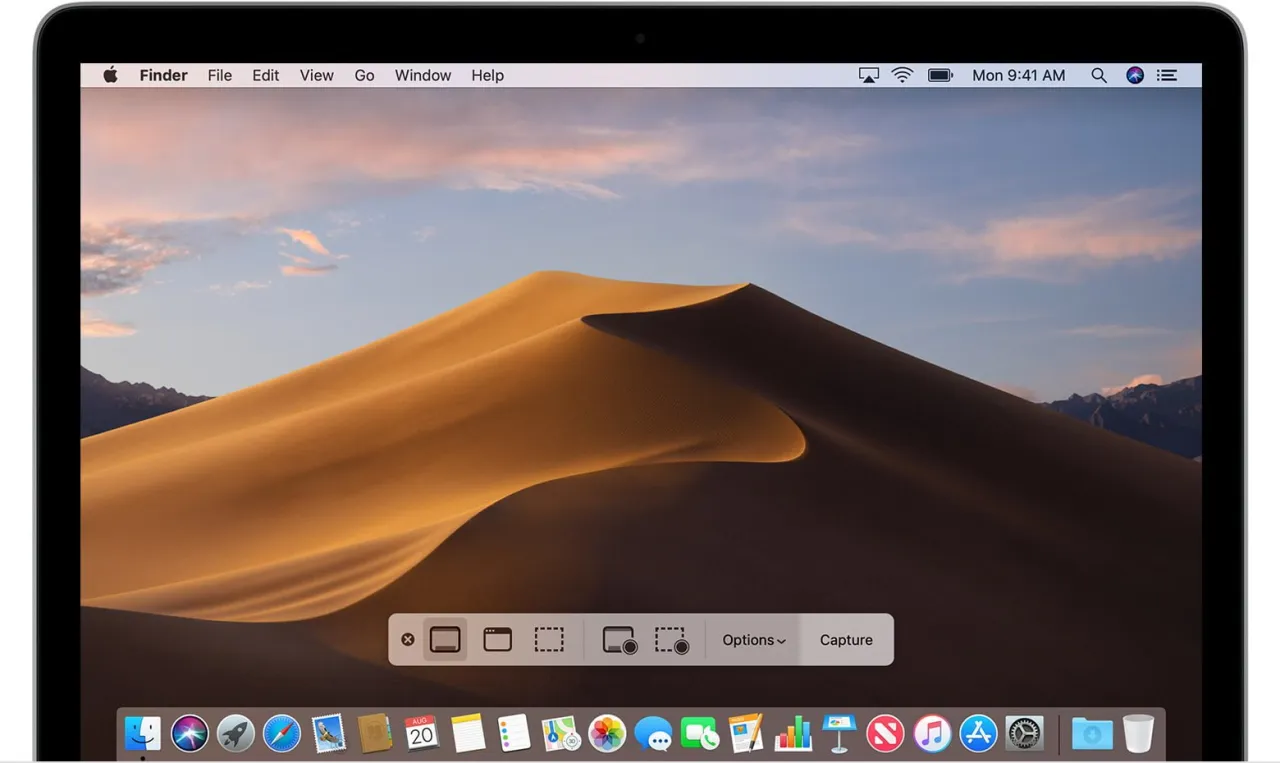Image resolution: width=1280 pixels, height=763 pixels.
Task: Click the Capture button
Action: click(x=845, y=640)
